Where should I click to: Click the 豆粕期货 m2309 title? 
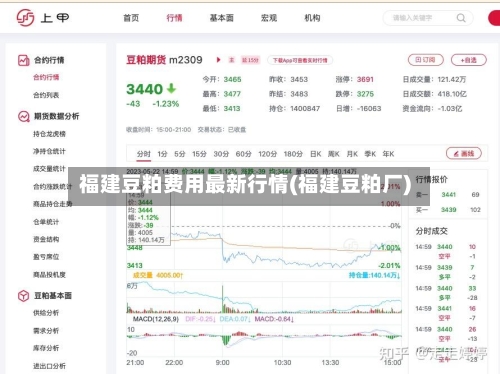(164, 60)
